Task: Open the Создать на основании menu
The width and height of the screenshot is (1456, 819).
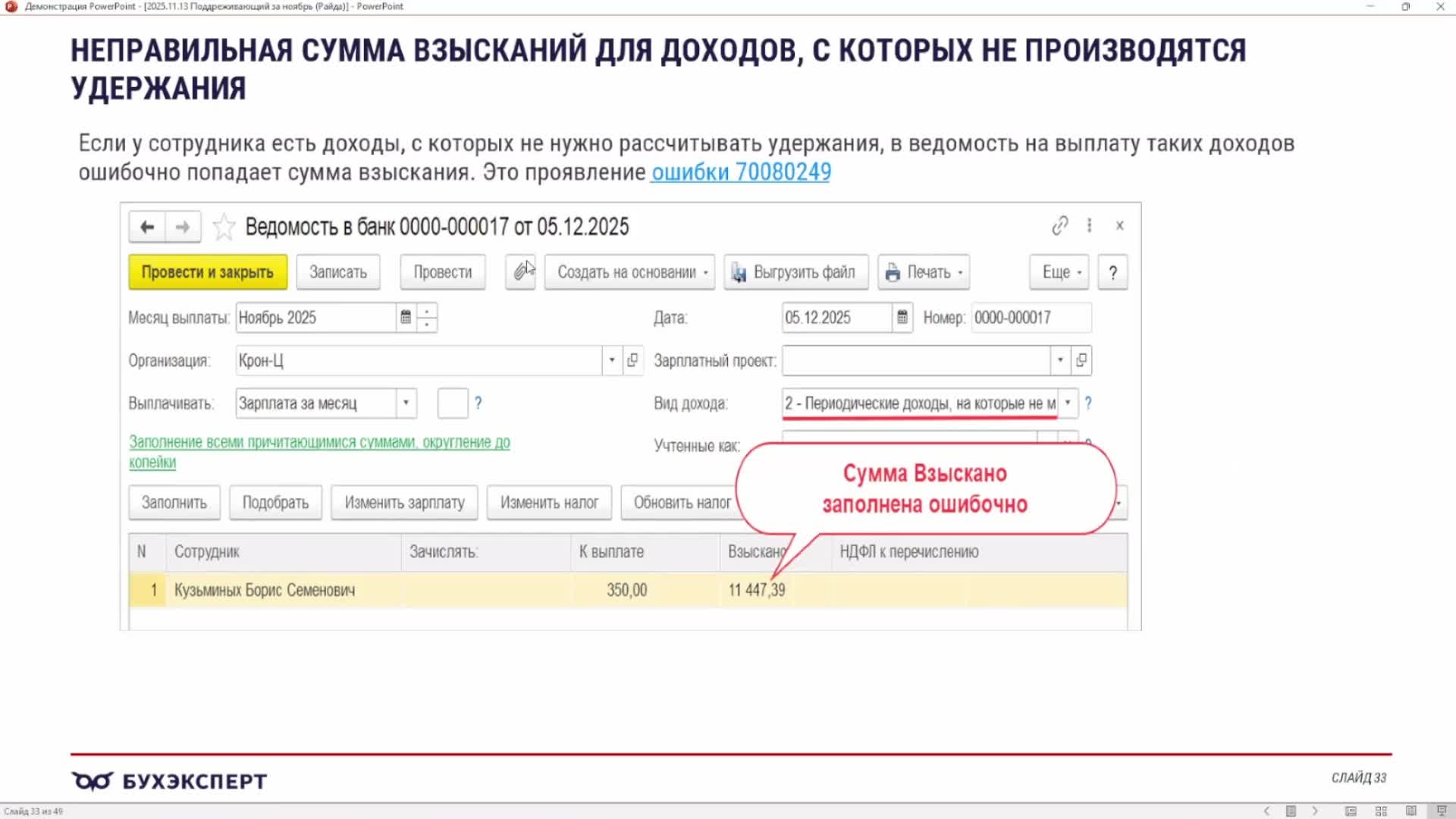Action: [629, 272]
